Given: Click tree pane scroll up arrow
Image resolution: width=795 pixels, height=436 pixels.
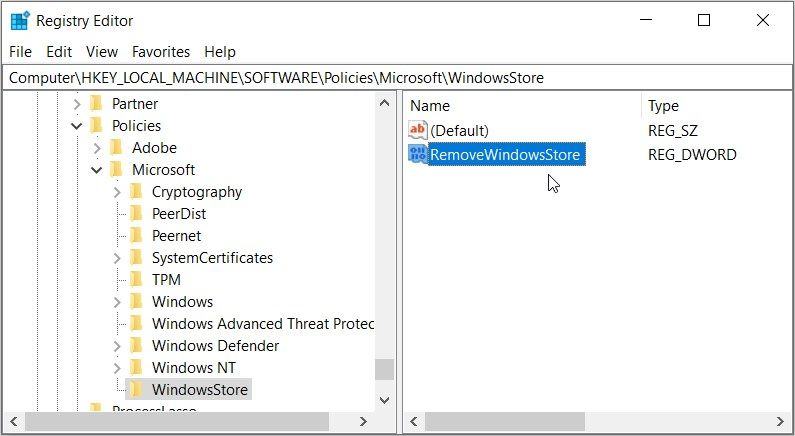Looking at the screenshot, I should coord(384,103).
